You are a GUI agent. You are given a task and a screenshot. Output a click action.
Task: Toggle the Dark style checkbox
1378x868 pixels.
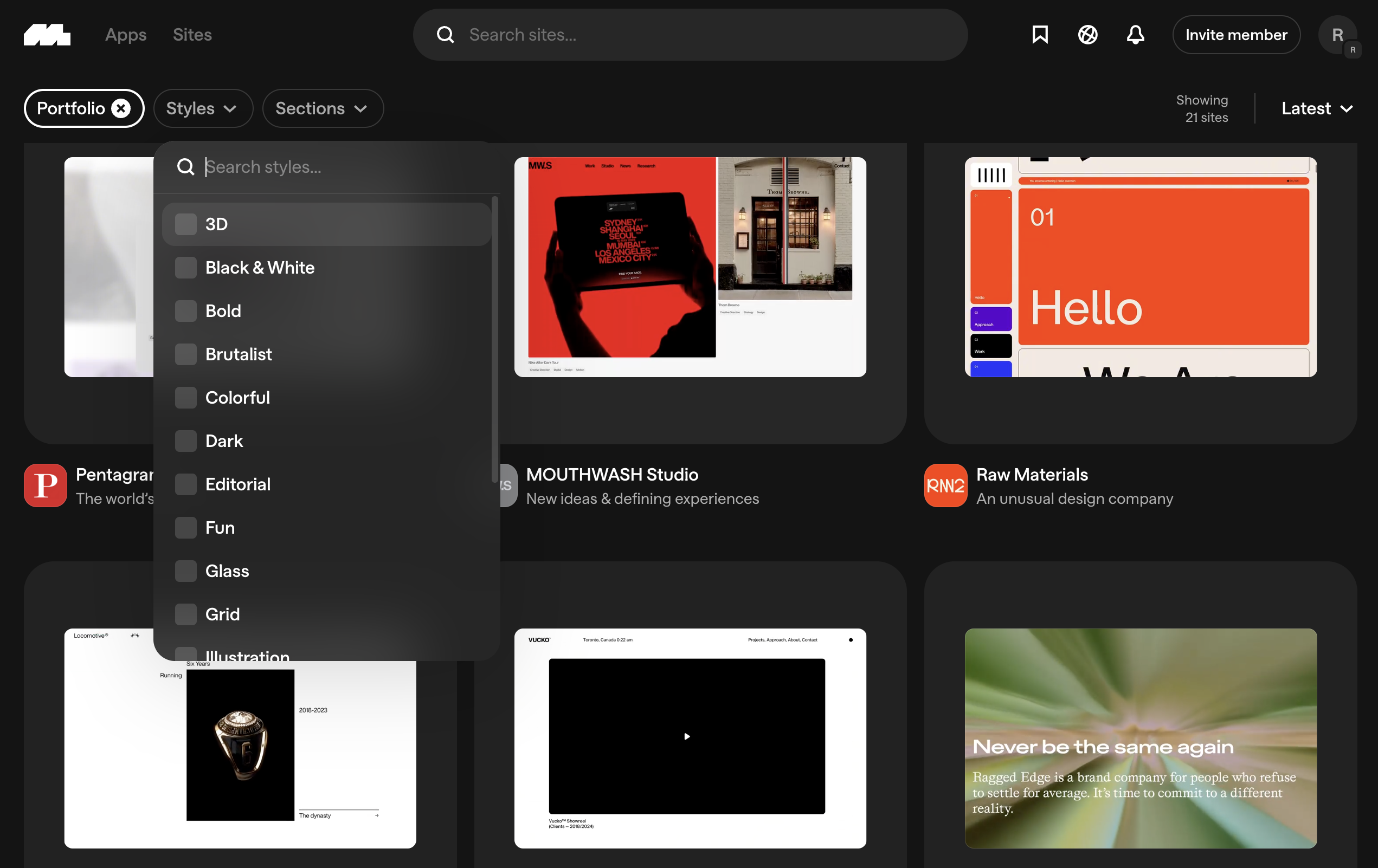tap(186, 441)
